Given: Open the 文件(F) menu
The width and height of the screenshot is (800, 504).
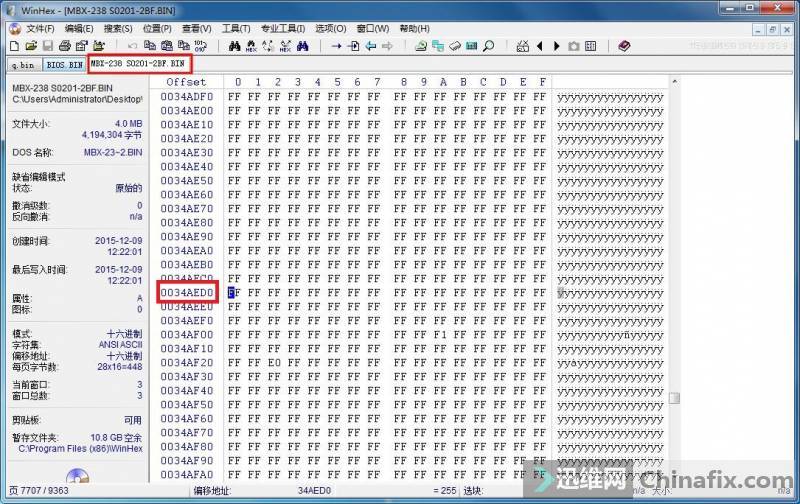Looking at the screenshot, I should coord(40,28).
